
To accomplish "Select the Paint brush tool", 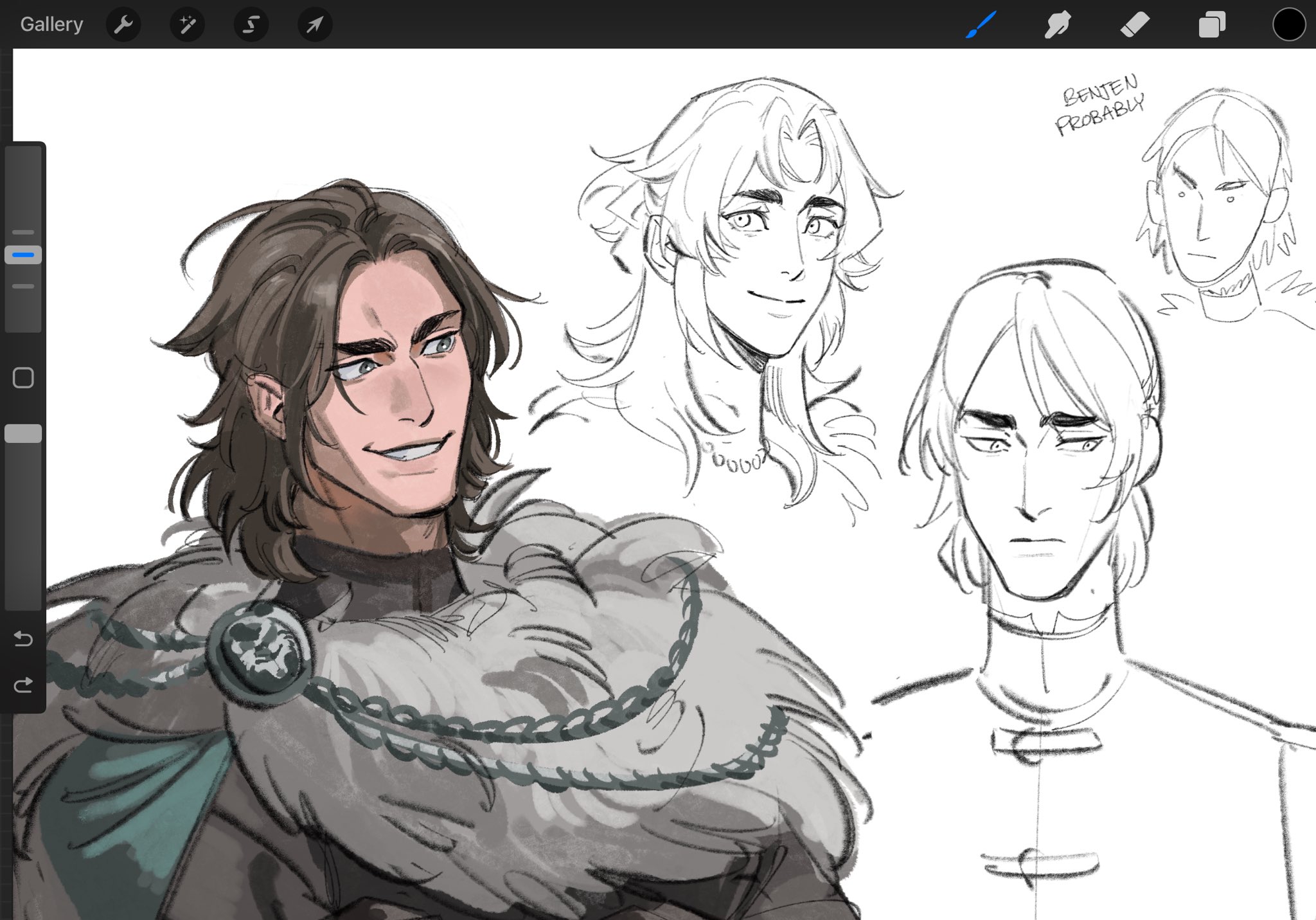I will click(981, 25).
